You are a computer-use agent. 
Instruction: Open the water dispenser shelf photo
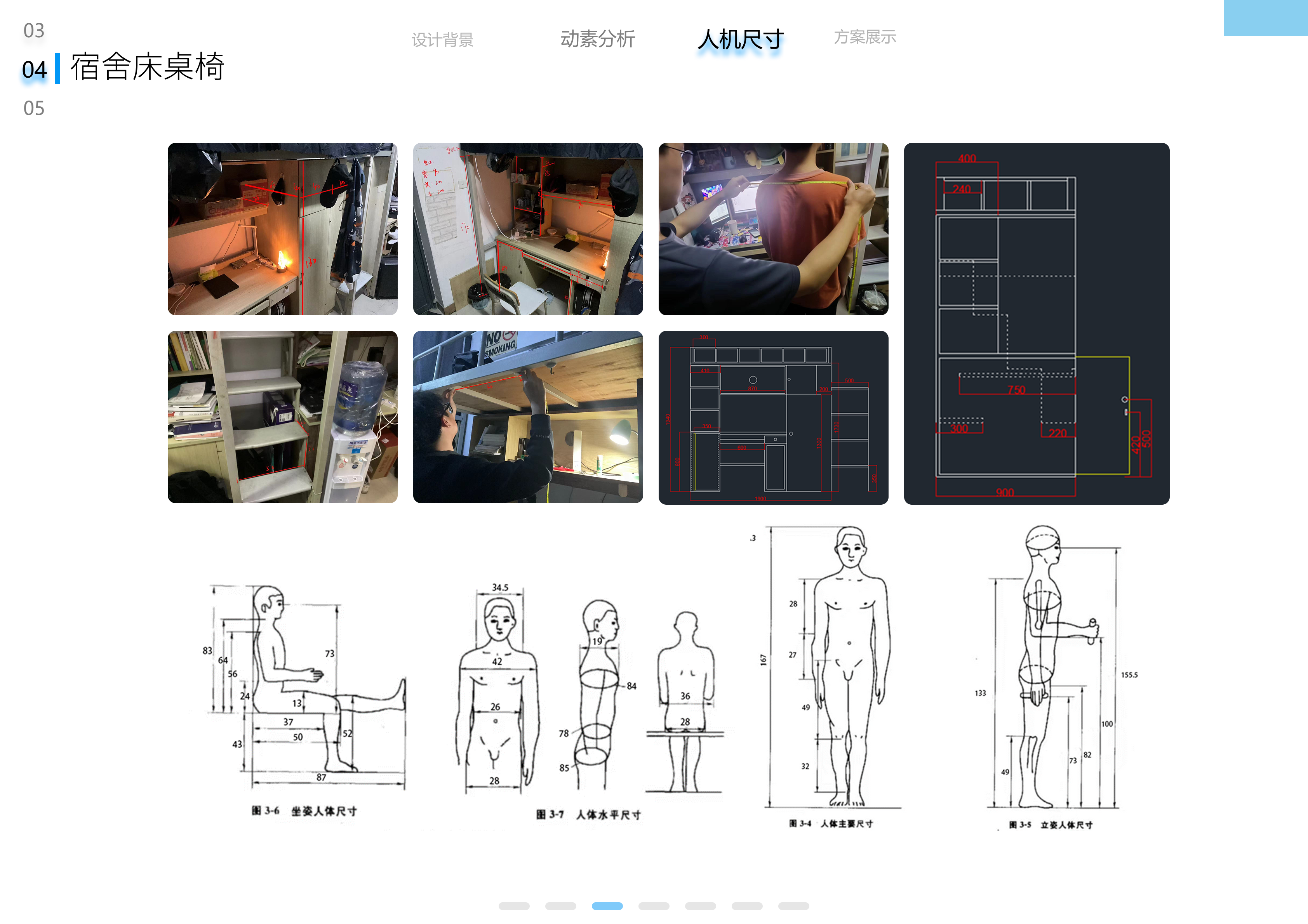click(x=282, y=417)
